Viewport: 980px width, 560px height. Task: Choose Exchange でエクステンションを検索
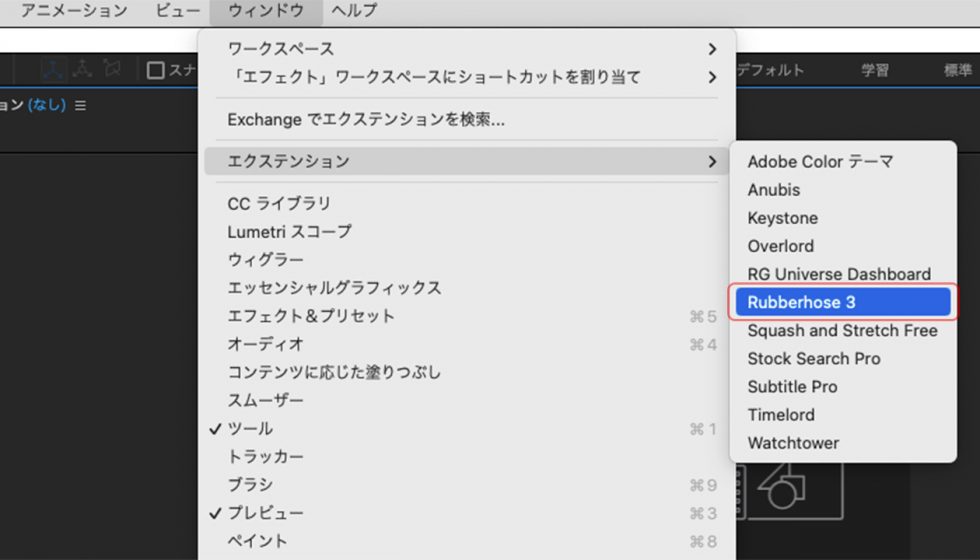point(467,119)
